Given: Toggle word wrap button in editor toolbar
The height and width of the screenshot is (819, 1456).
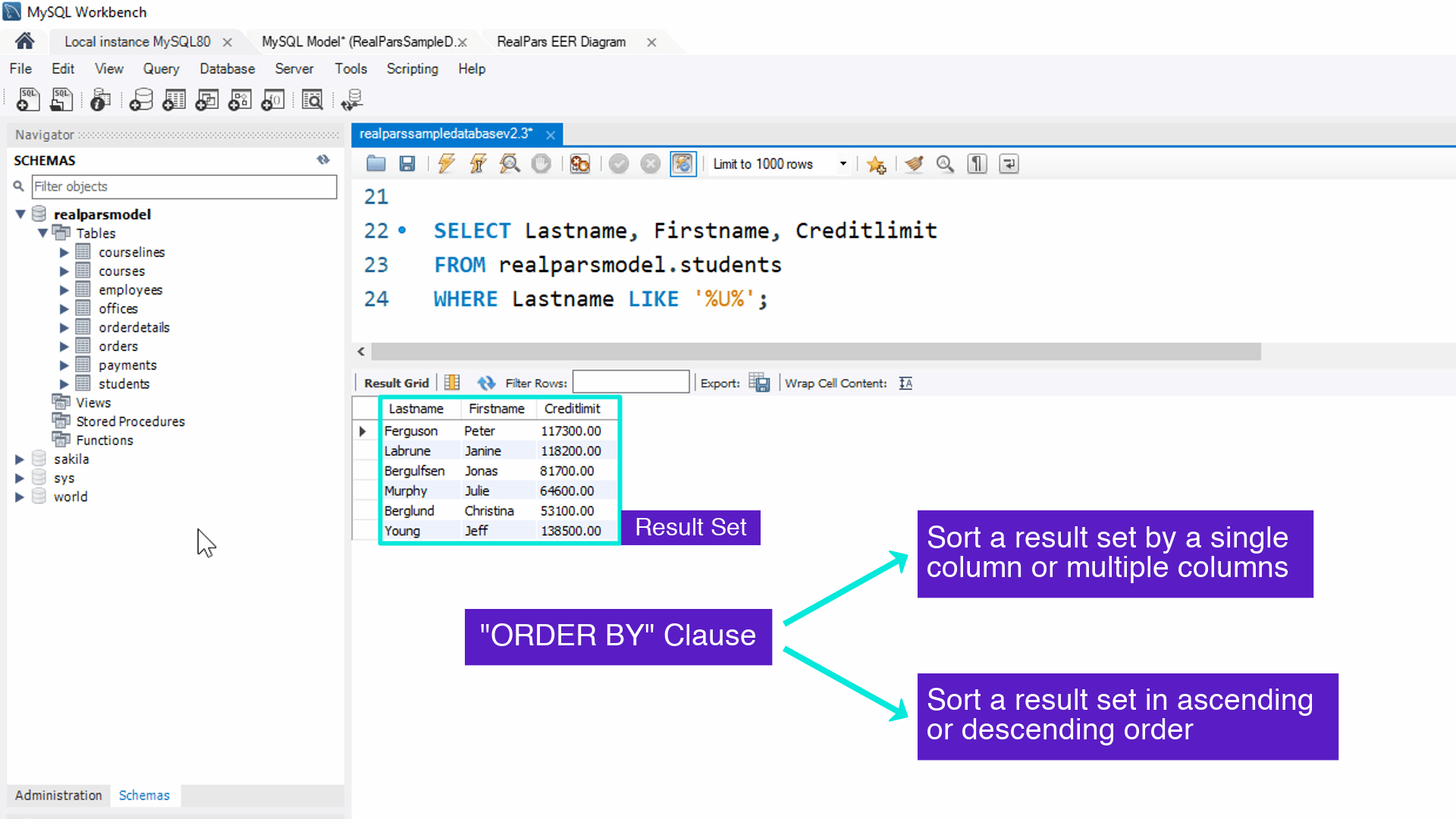Looking at the screenshot, I should click(1009, 164).
